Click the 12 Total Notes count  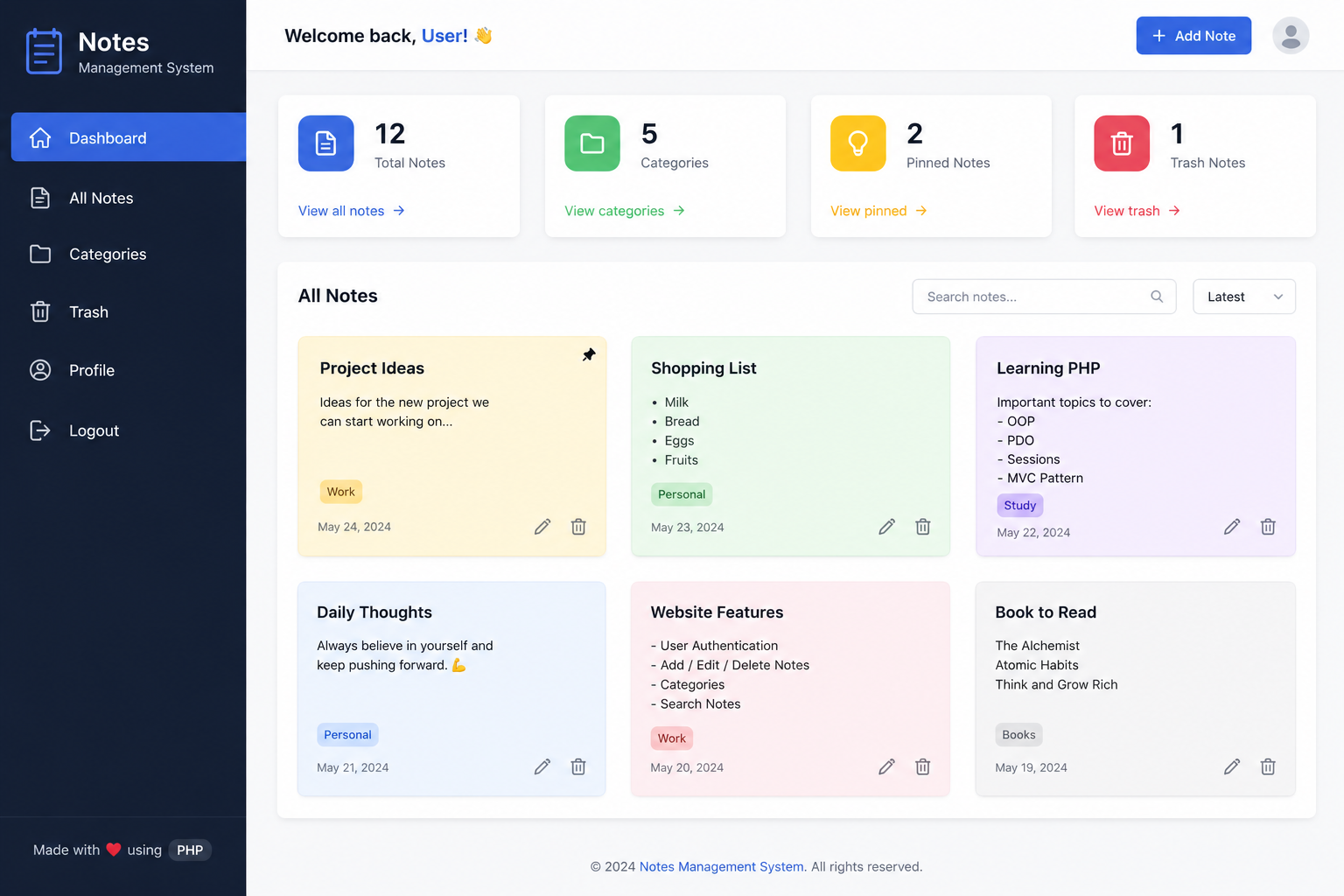tap(390, 134)
